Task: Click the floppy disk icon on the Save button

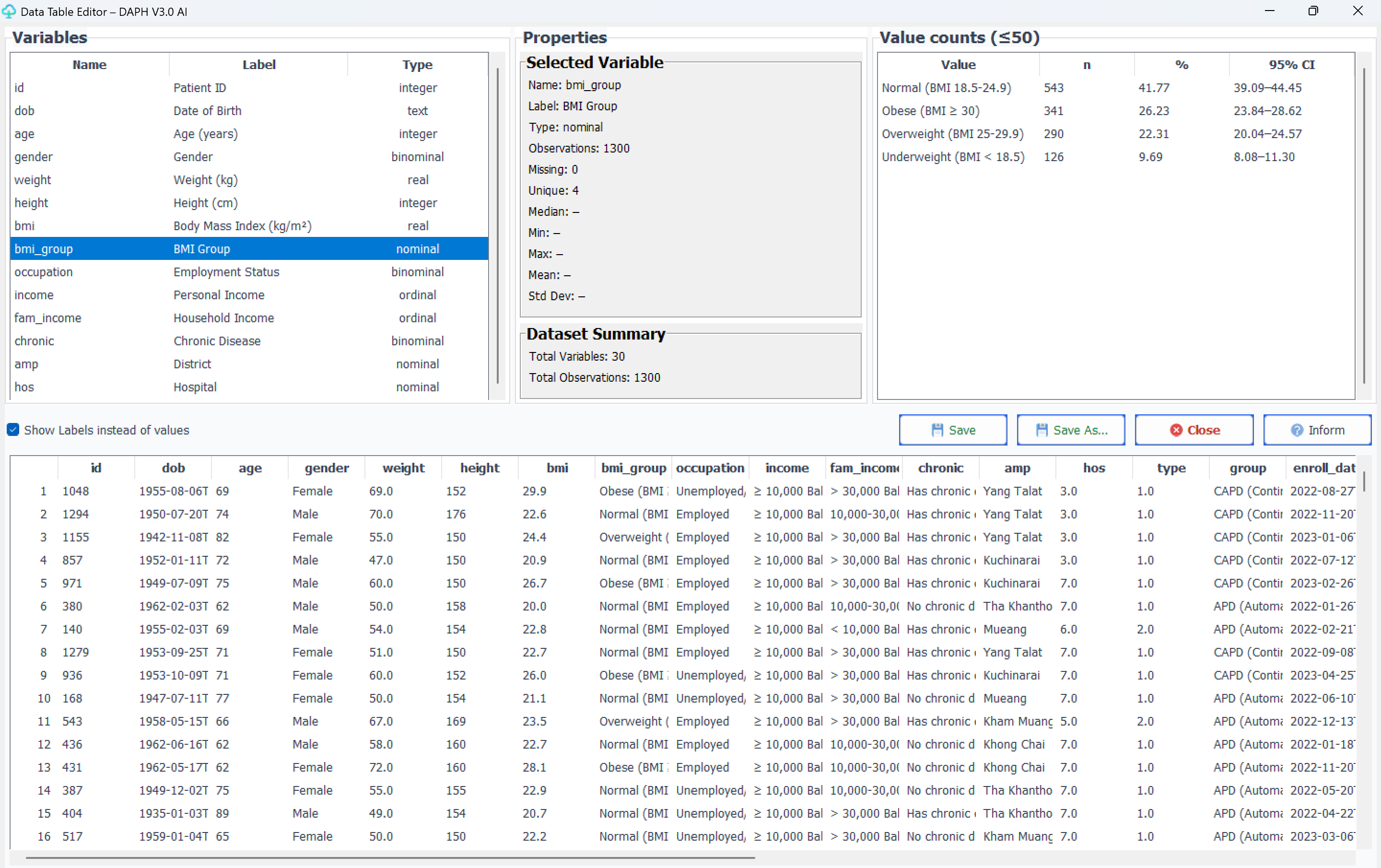Action: coord(938,430)
